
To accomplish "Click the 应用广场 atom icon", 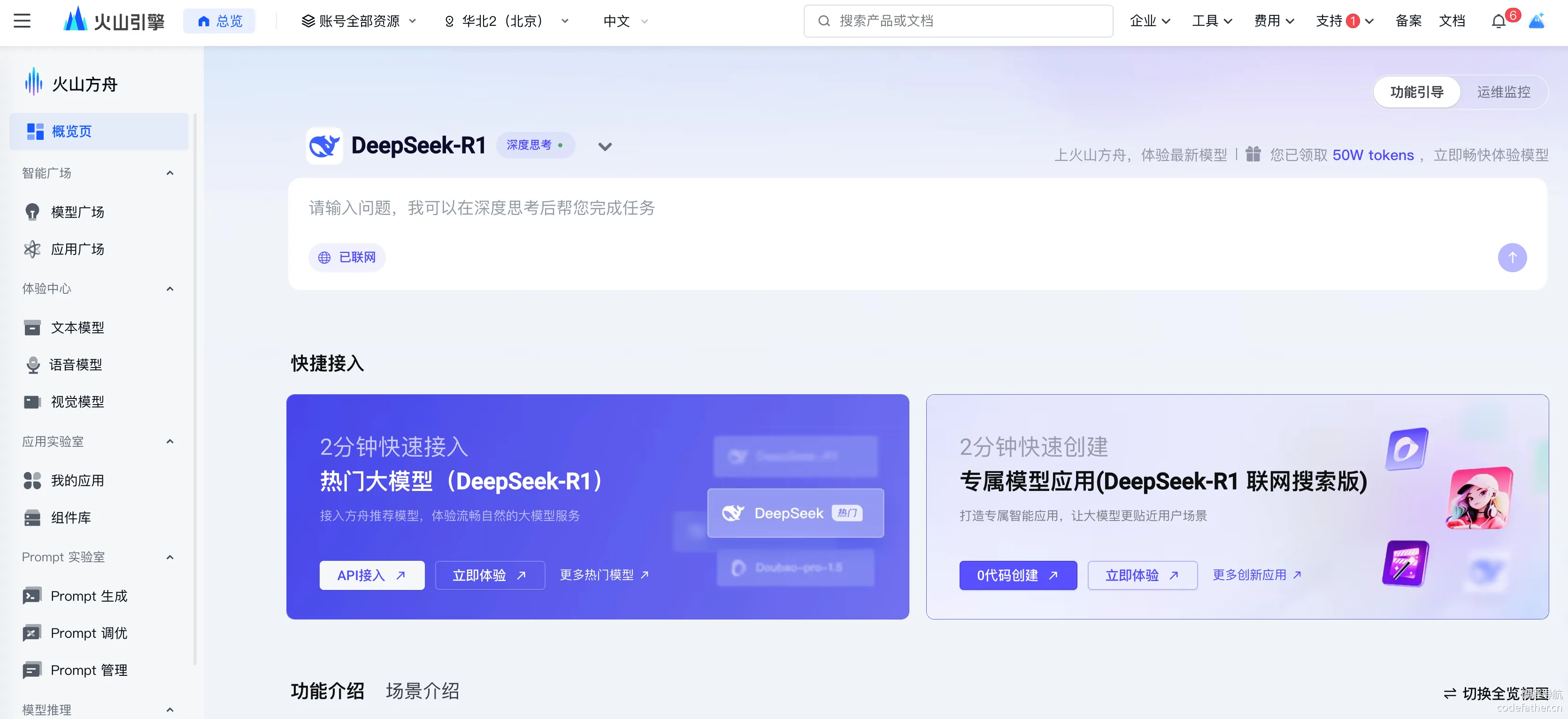I will click(x=32, y=249).
